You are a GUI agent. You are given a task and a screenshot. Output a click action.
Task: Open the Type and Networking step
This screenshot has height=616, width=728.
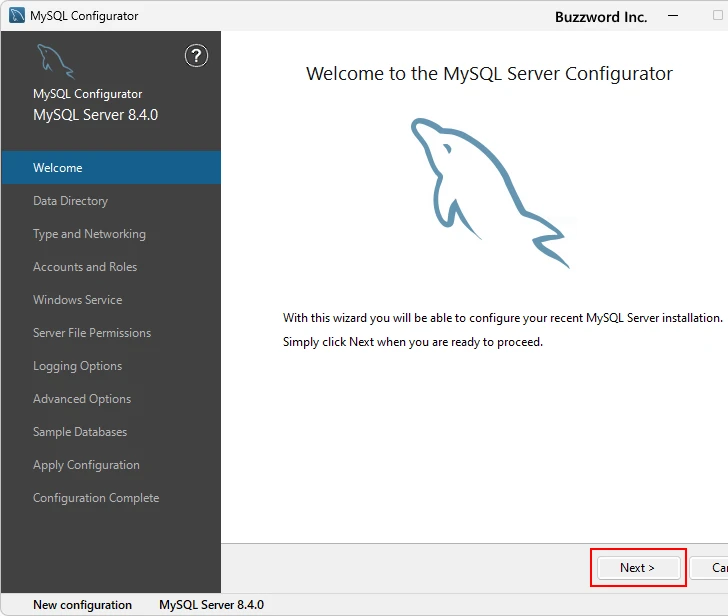tap(111, 233)
